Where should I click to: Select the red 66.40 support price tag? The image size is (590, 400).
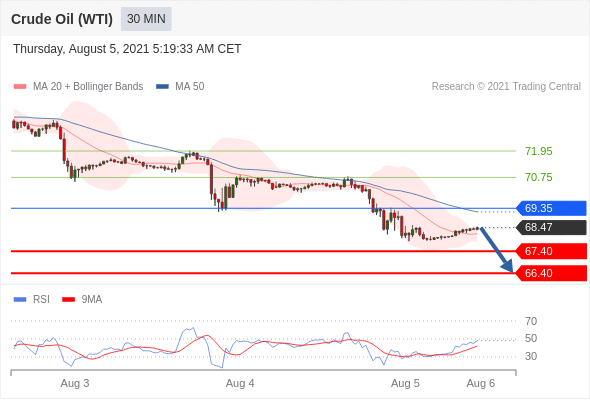pos(551,273)
